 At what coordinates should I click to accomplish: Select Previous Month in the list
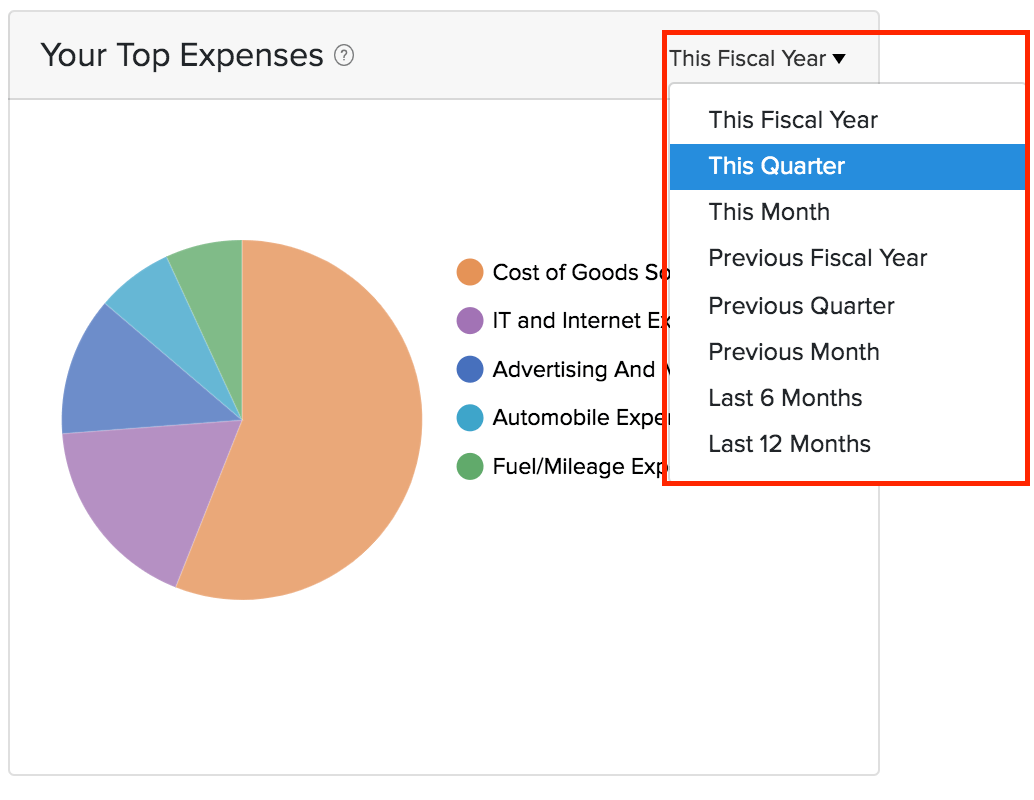click(794, 352)
